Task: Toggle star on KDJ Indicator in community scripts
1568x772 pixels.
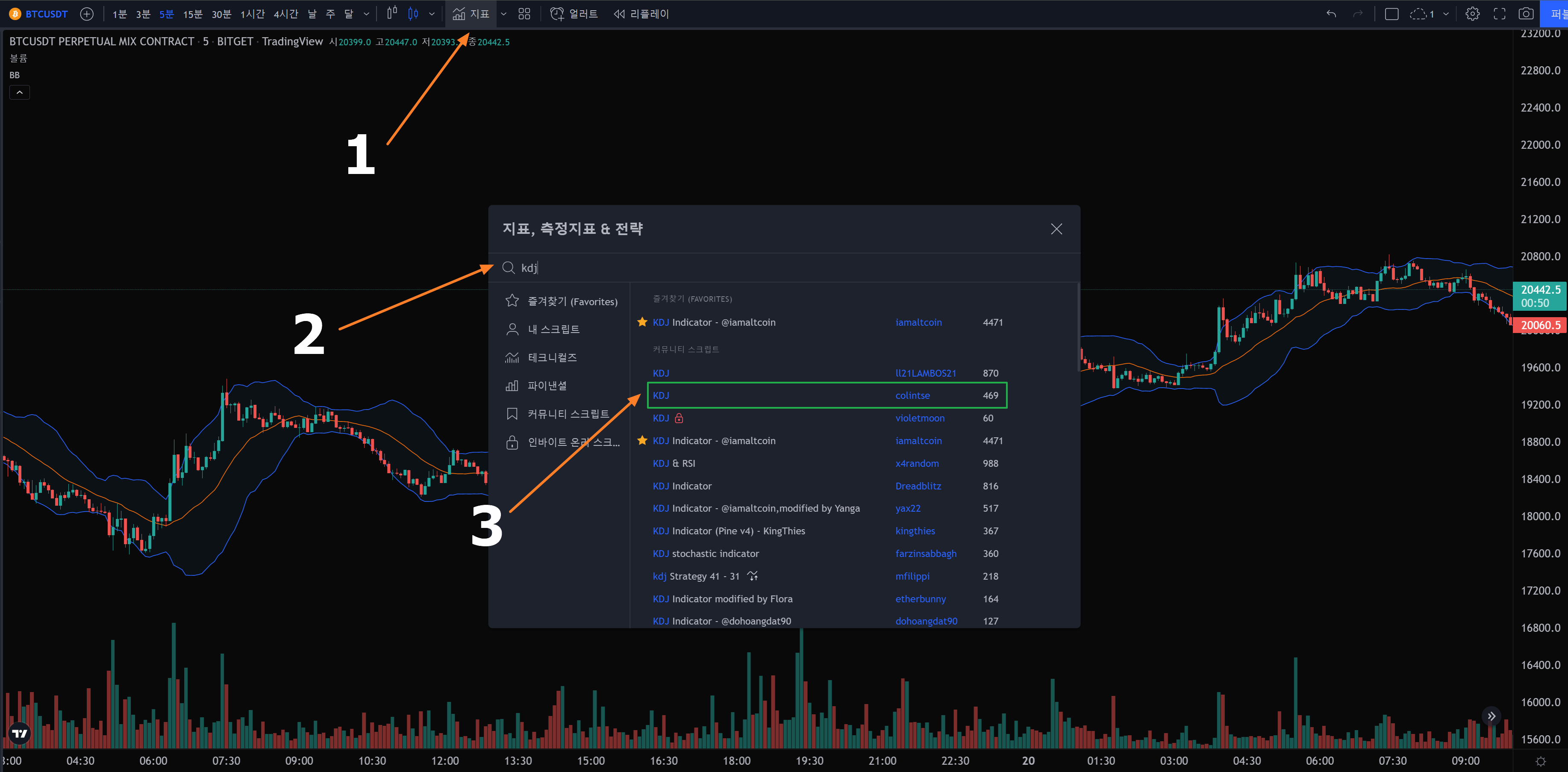Action: pyautogui.click(x=641, y=440)
